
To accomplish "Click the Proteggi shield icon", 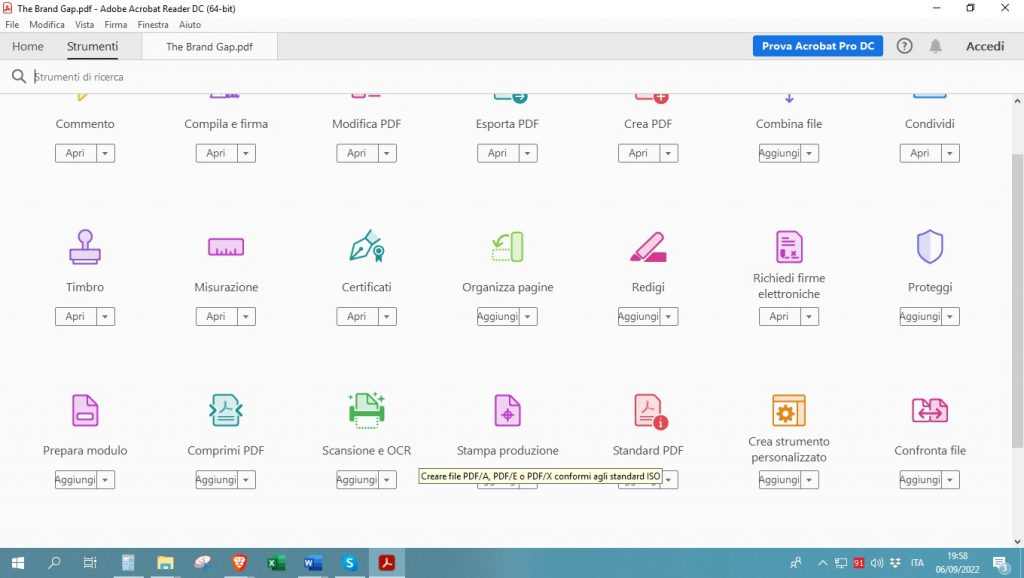I will (x=930, y=246).
